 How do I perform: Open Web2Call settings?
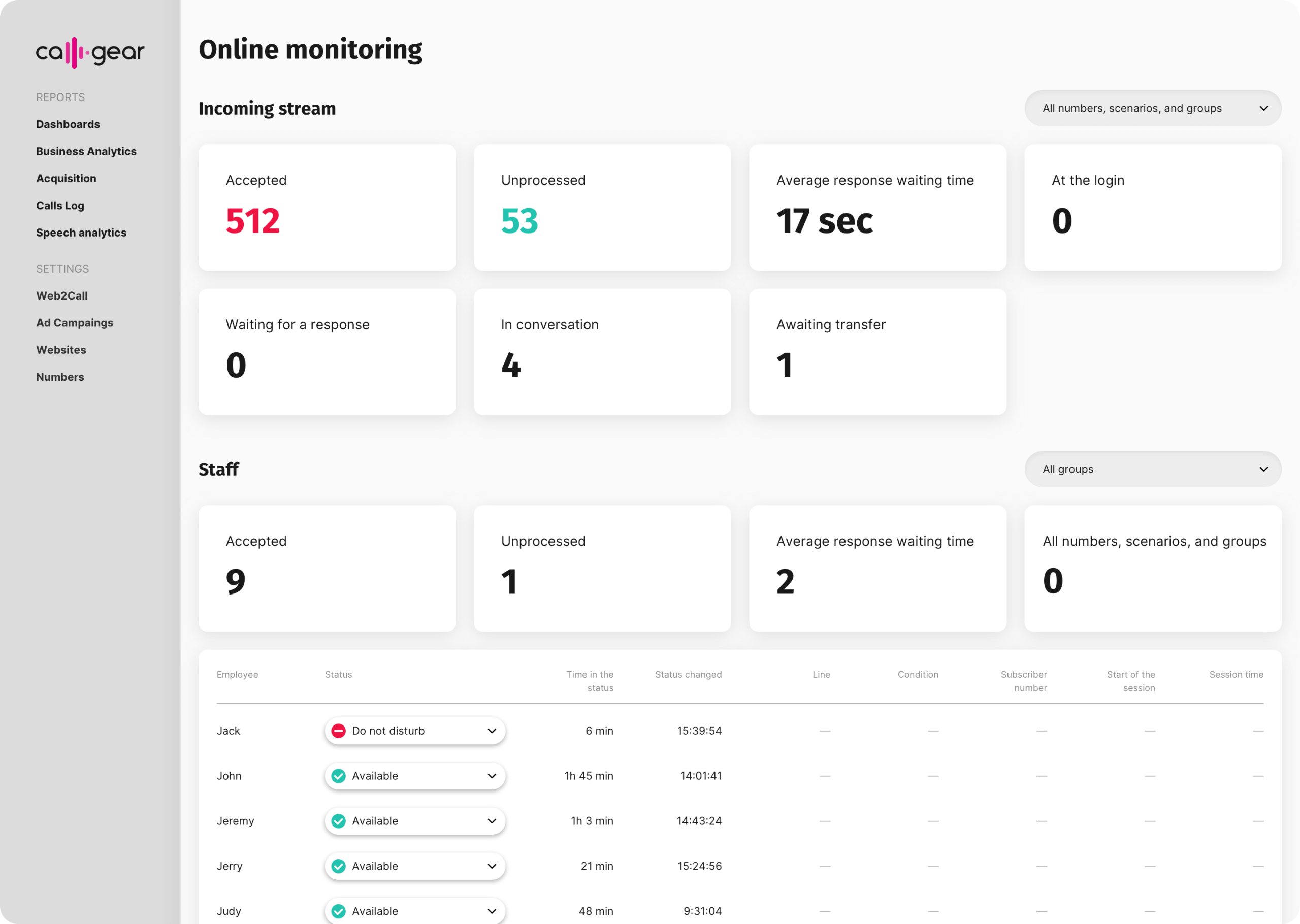coord(61,296)
